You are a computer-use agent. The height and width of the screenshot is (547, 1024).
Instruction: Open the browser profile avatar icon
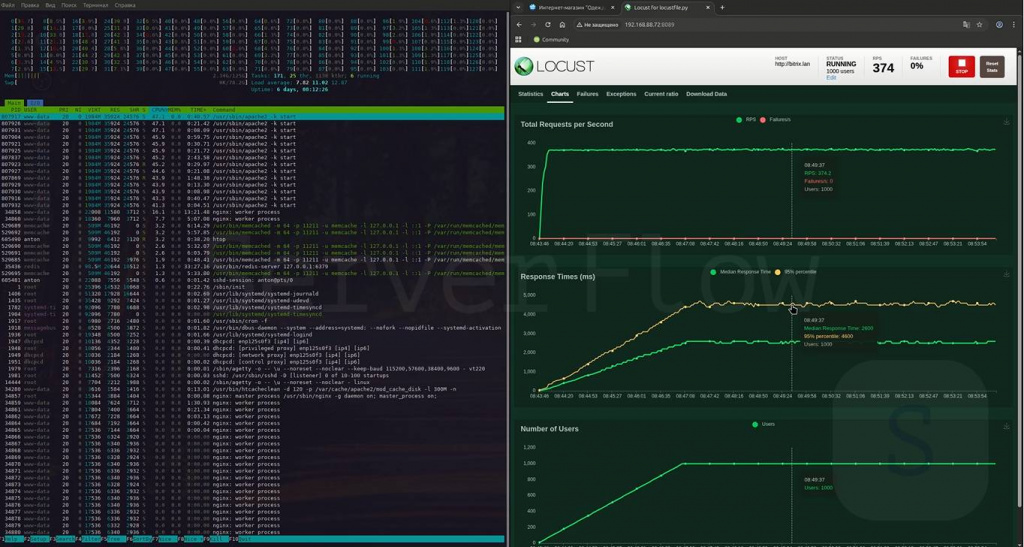(x=999, y=25)
